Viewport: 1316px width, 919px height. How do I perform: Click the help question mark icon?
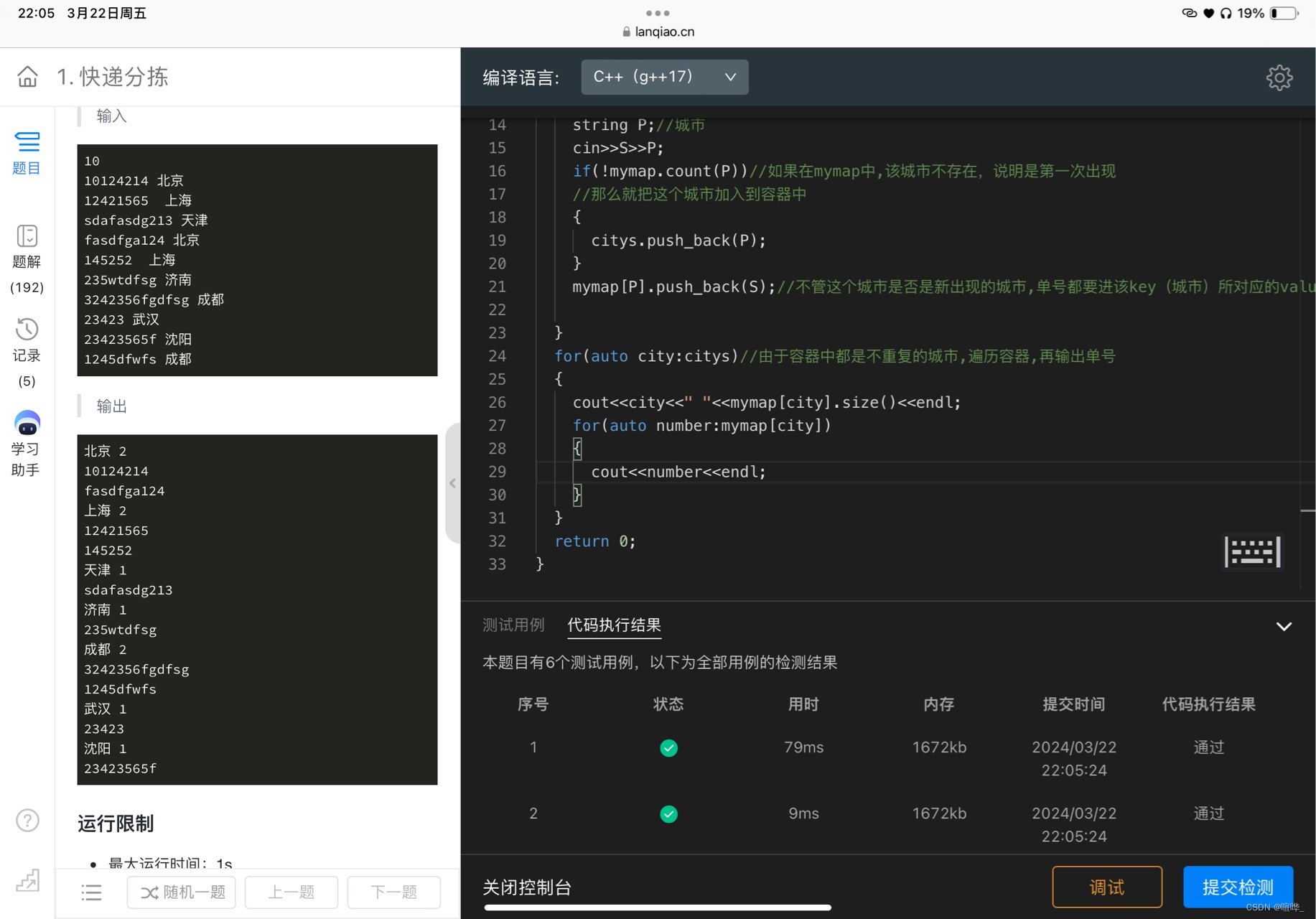(x=27, y=820)
